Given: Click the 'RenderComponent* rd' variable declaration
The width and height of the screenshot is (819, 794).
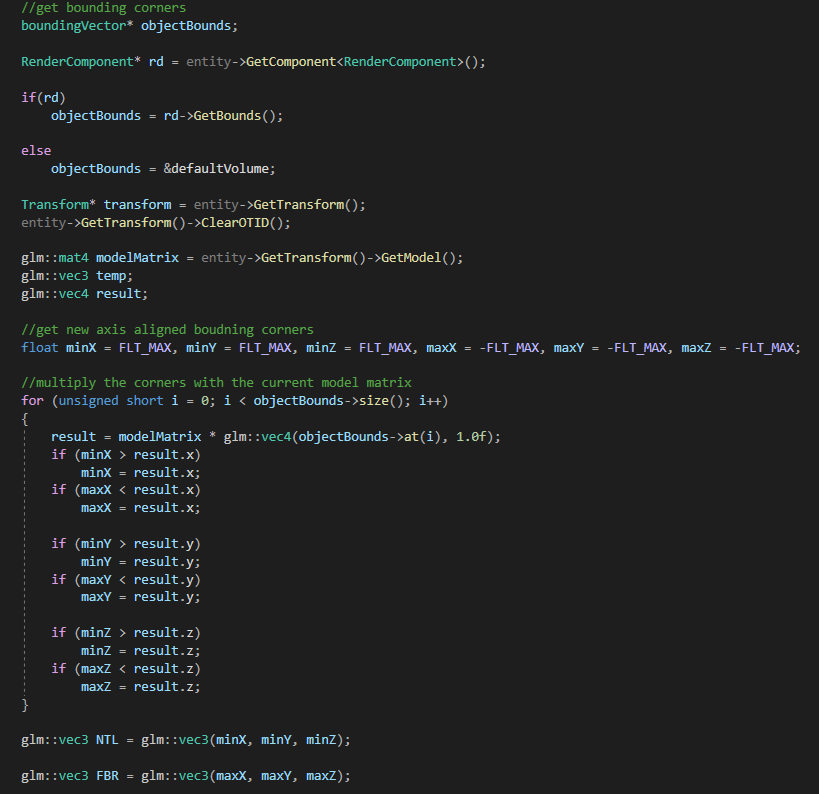Looking at the screenshot, I should 92,62.
